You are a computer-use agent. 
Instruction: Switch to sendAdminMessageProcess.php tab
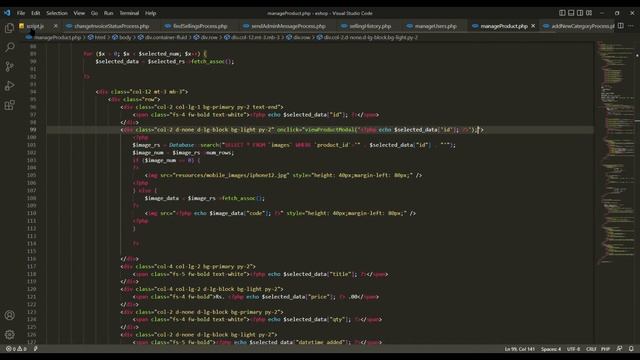point(284,26)
